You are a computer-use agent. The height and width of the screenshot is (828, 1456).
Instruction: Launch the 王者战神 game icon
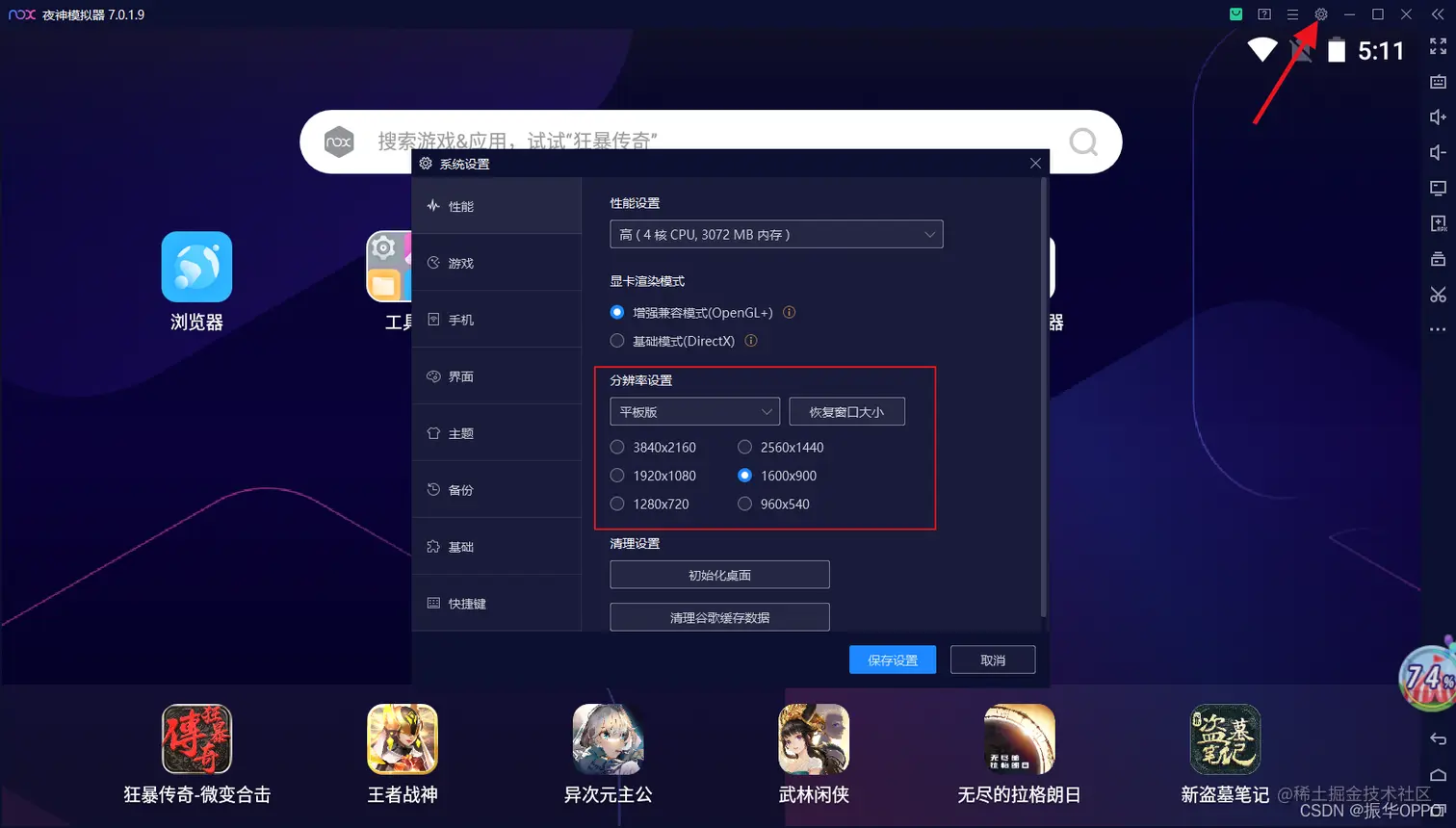pos(403,738)
